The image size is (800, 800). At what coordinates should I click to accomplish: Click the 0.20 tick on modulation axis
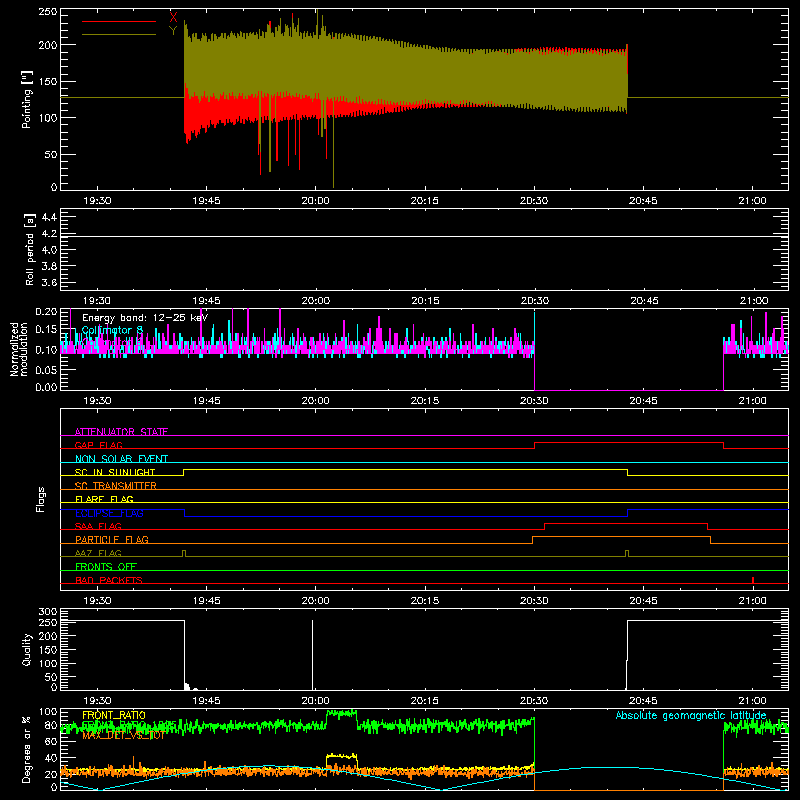click(46, 311)
